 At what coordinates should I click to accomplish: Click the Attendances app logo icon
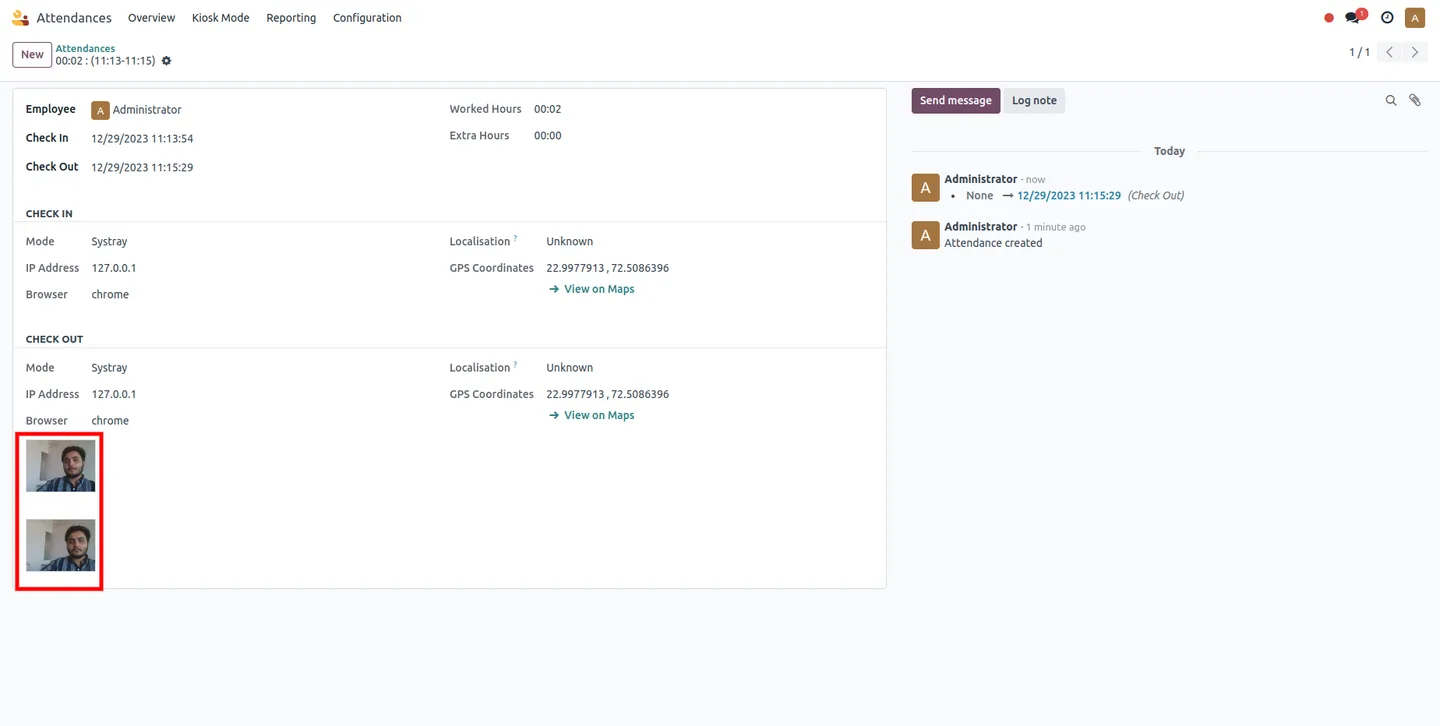[x=20, y=18]
